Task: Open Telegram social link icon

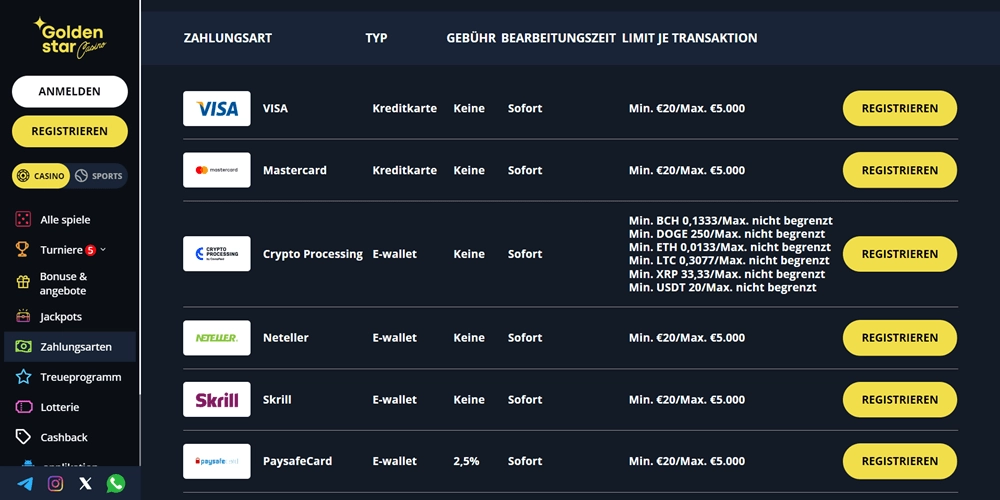Action: [x=25, y=484]
